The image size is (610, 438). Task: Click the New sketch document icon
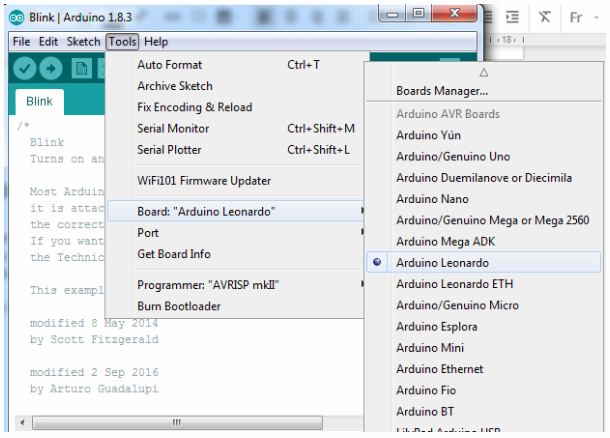[x=81, y=69]
